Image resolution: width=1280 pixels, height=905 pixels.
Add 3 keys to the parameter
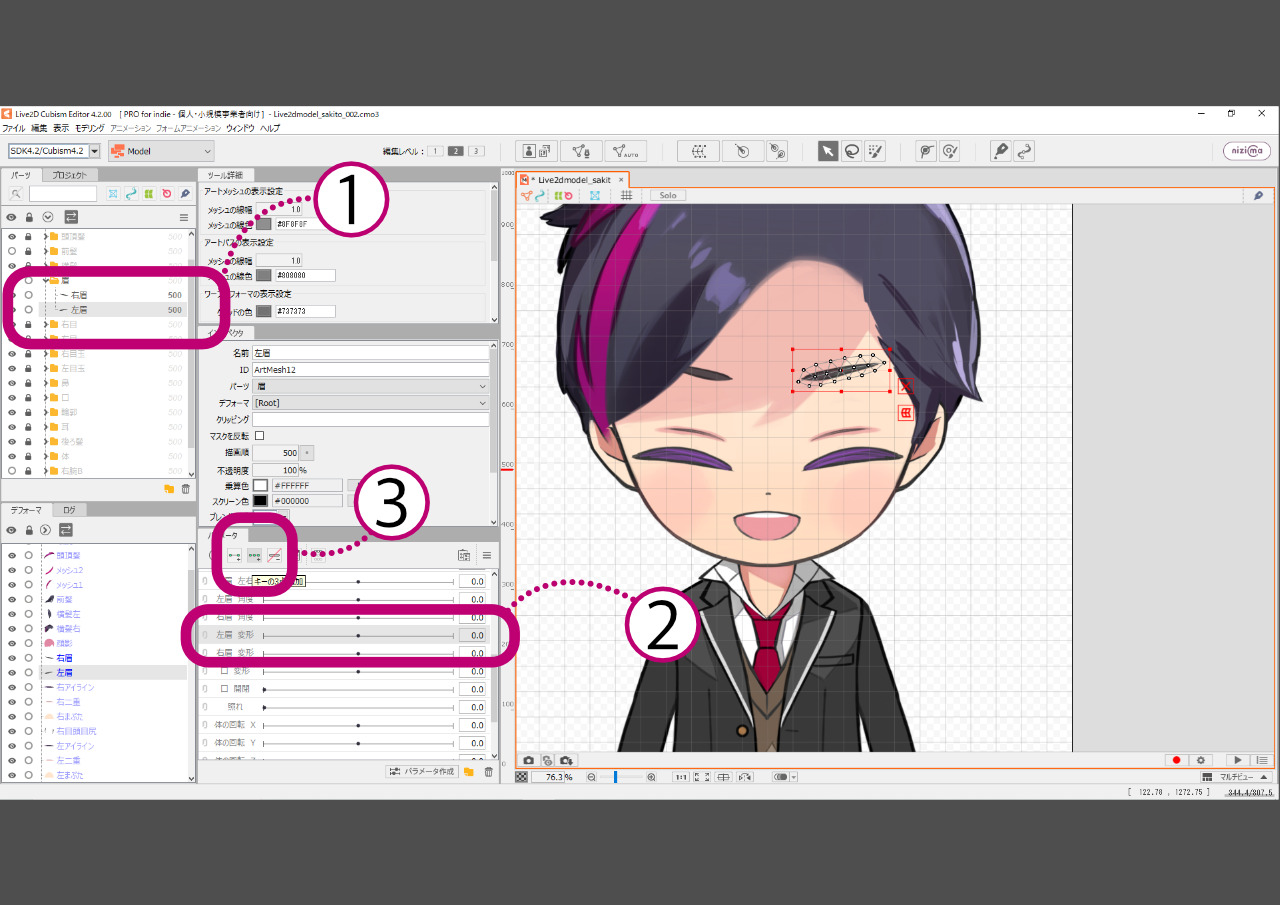[x=254, y=555]
